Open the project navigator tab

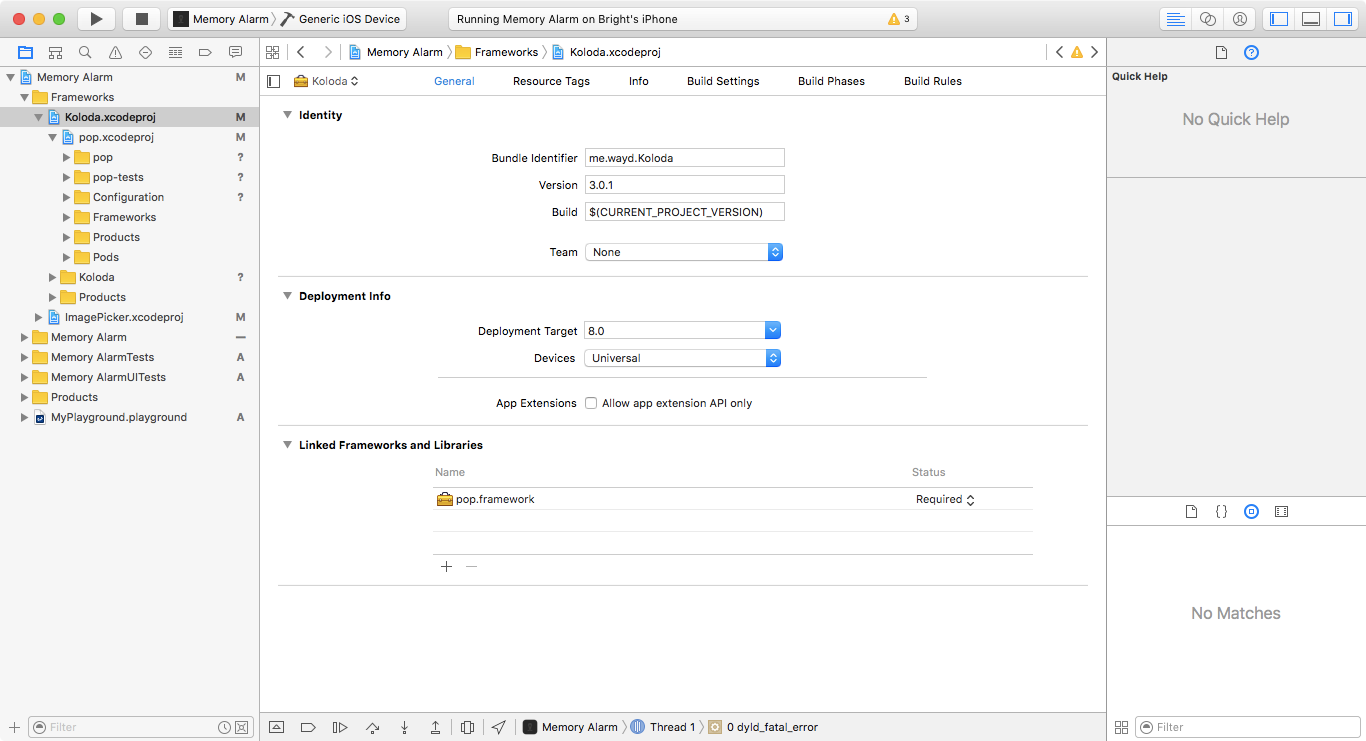pos(25,52)
